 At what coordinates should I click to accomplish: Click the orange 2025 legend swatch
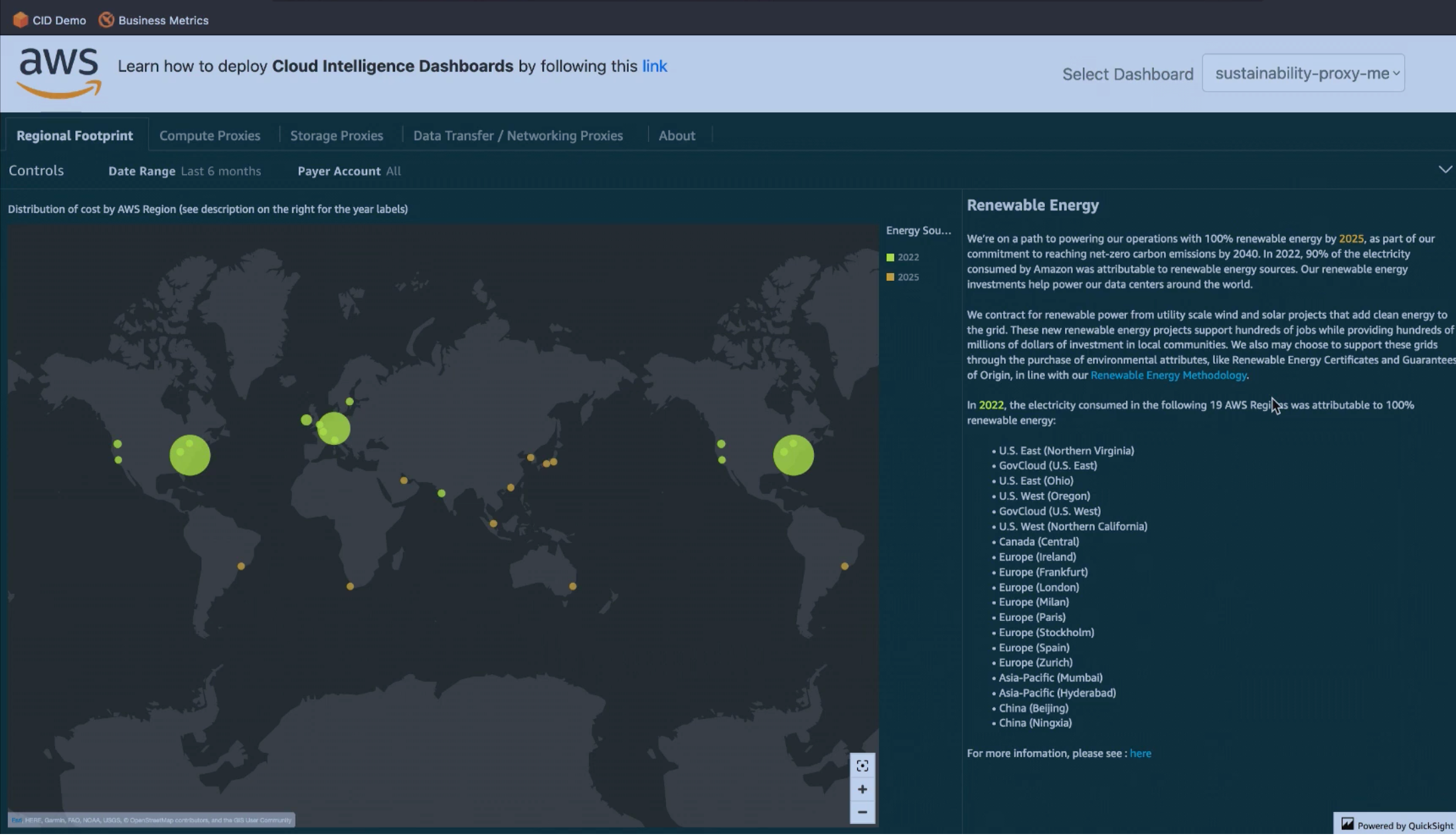pos(890,278)
